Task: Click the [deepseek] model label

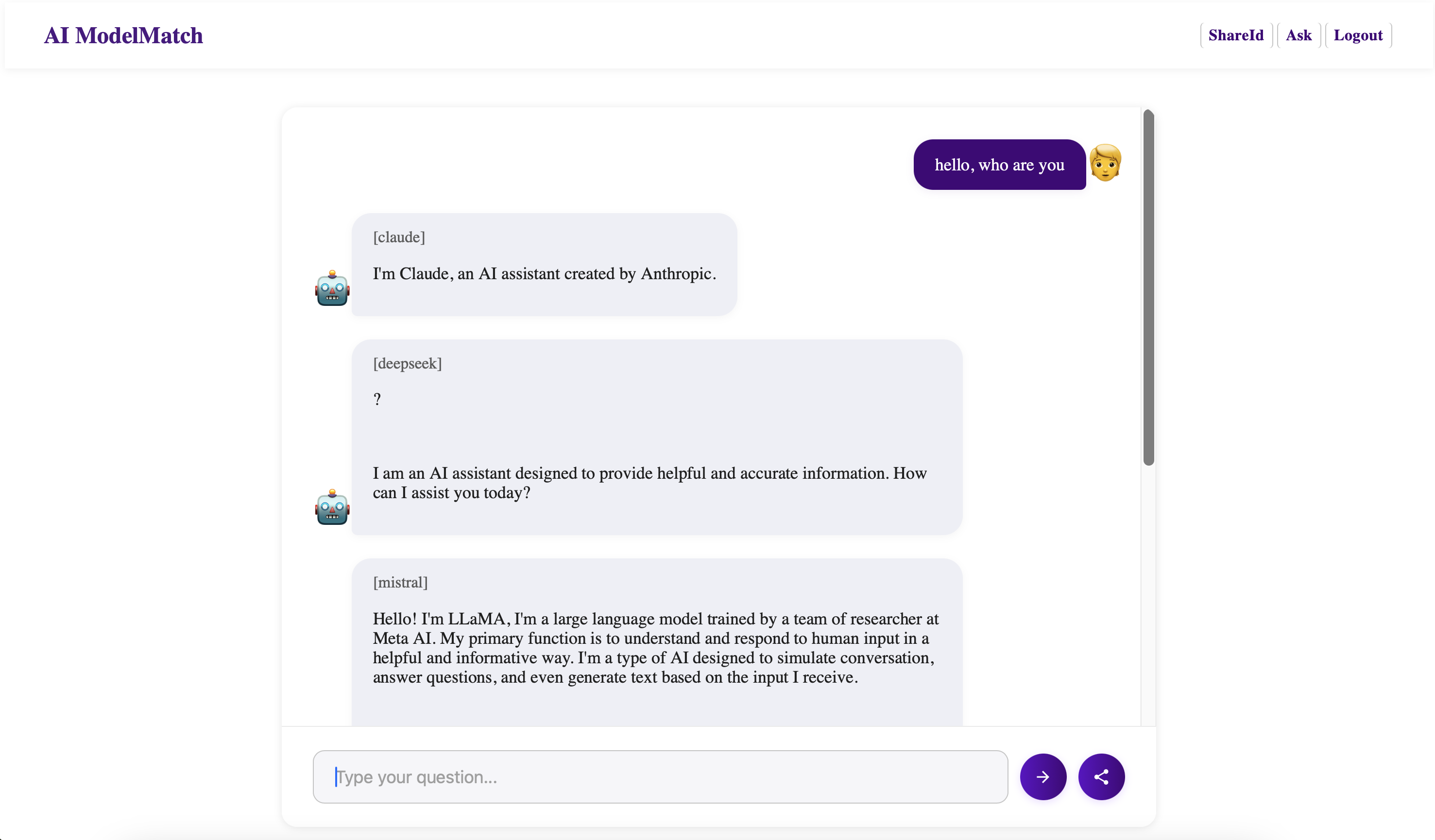Action: coord(407,364)
